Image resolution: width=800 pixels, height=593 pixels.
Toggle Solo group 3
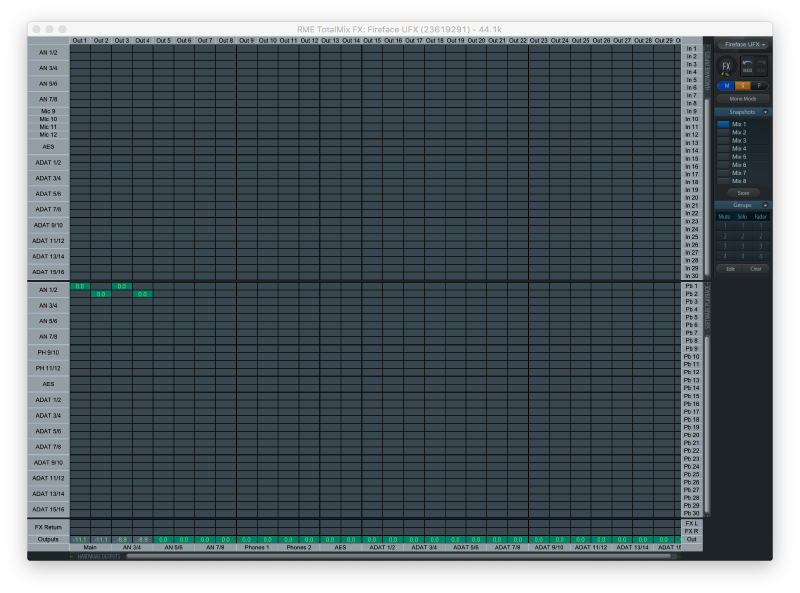tap(742, 246)
